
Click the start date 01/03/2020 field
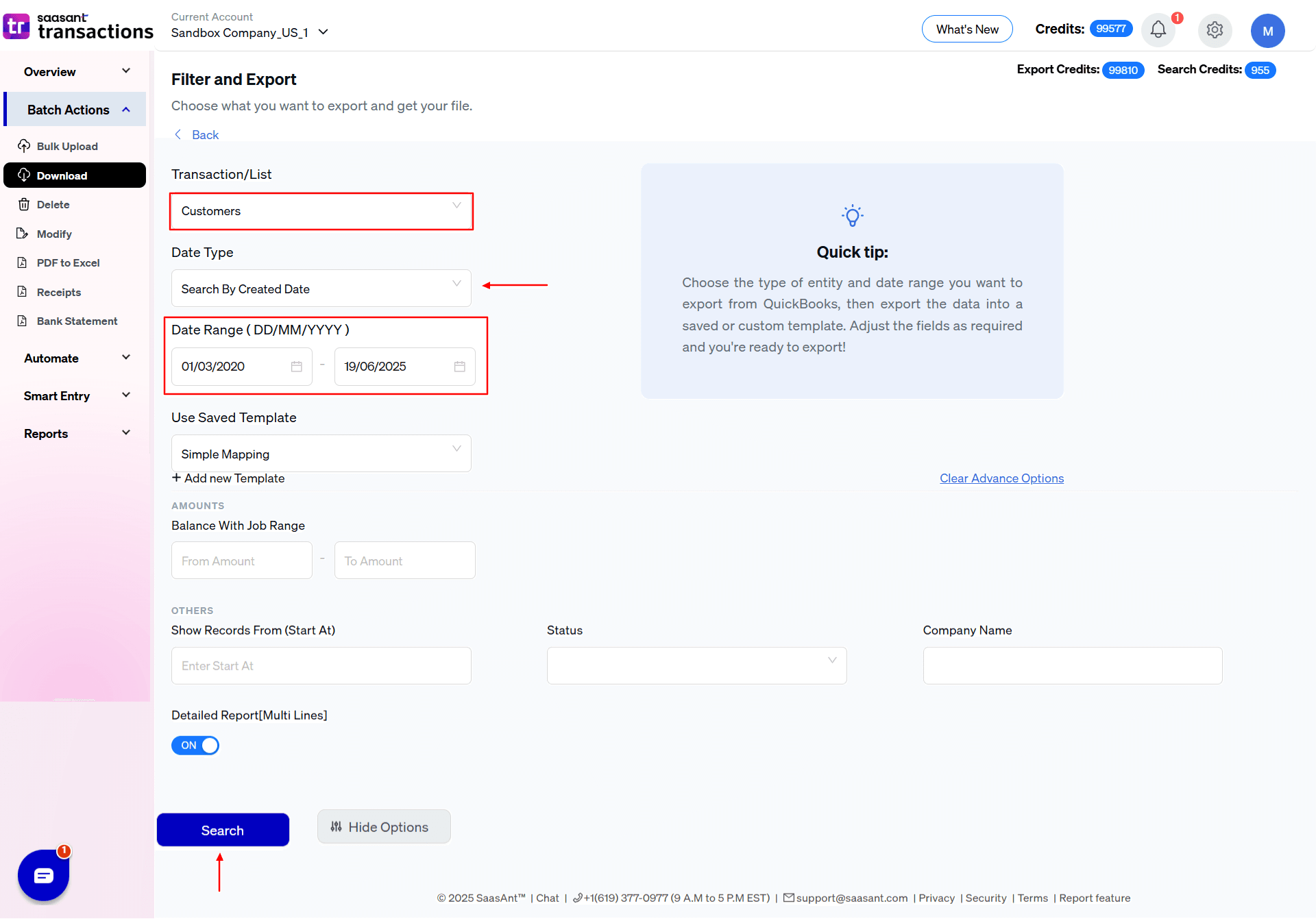tap(242, 367)
